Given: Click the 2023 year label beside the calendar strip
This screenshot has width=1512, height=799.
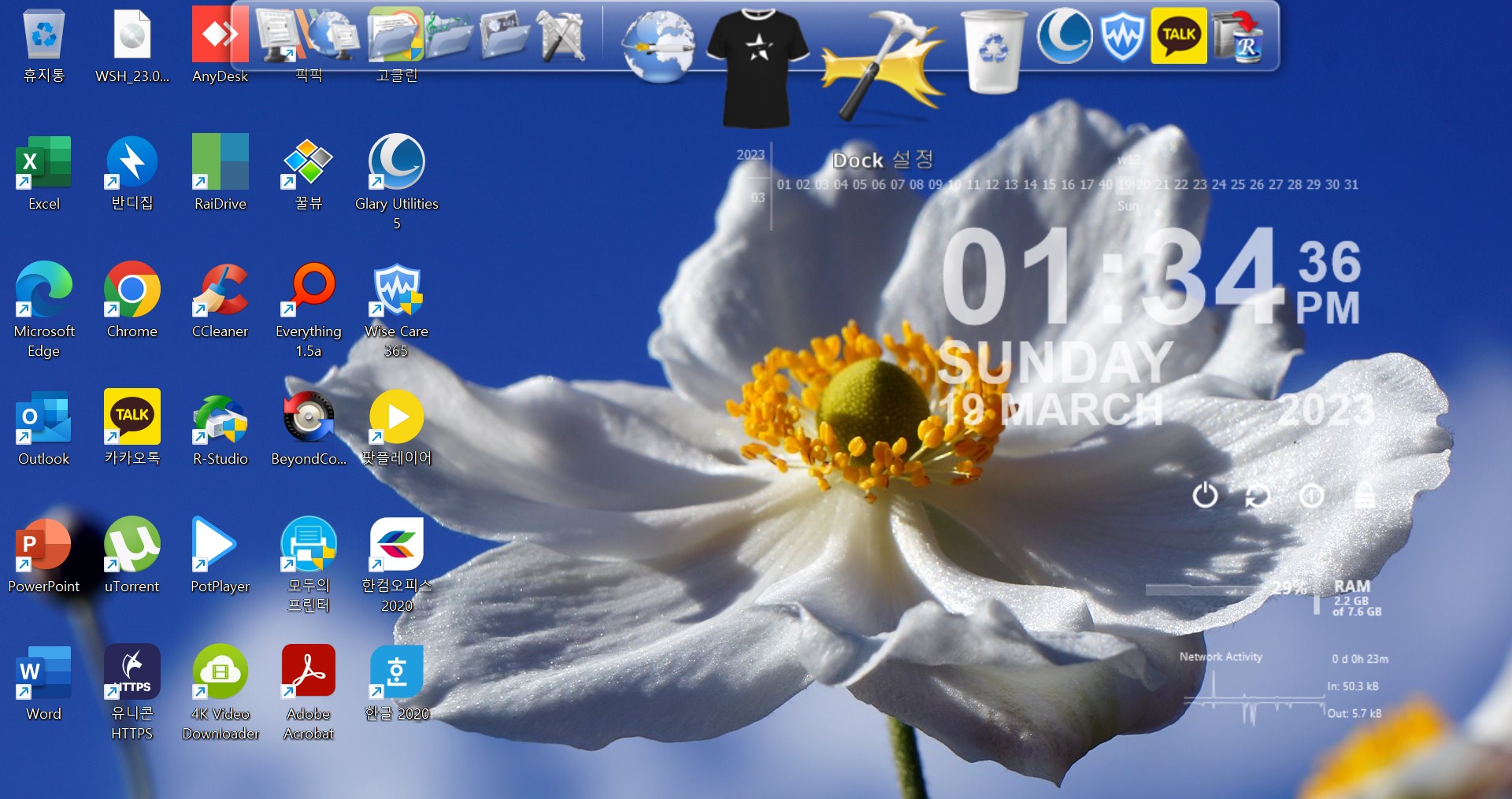Looking at the screenshot, I should point(750,155).
